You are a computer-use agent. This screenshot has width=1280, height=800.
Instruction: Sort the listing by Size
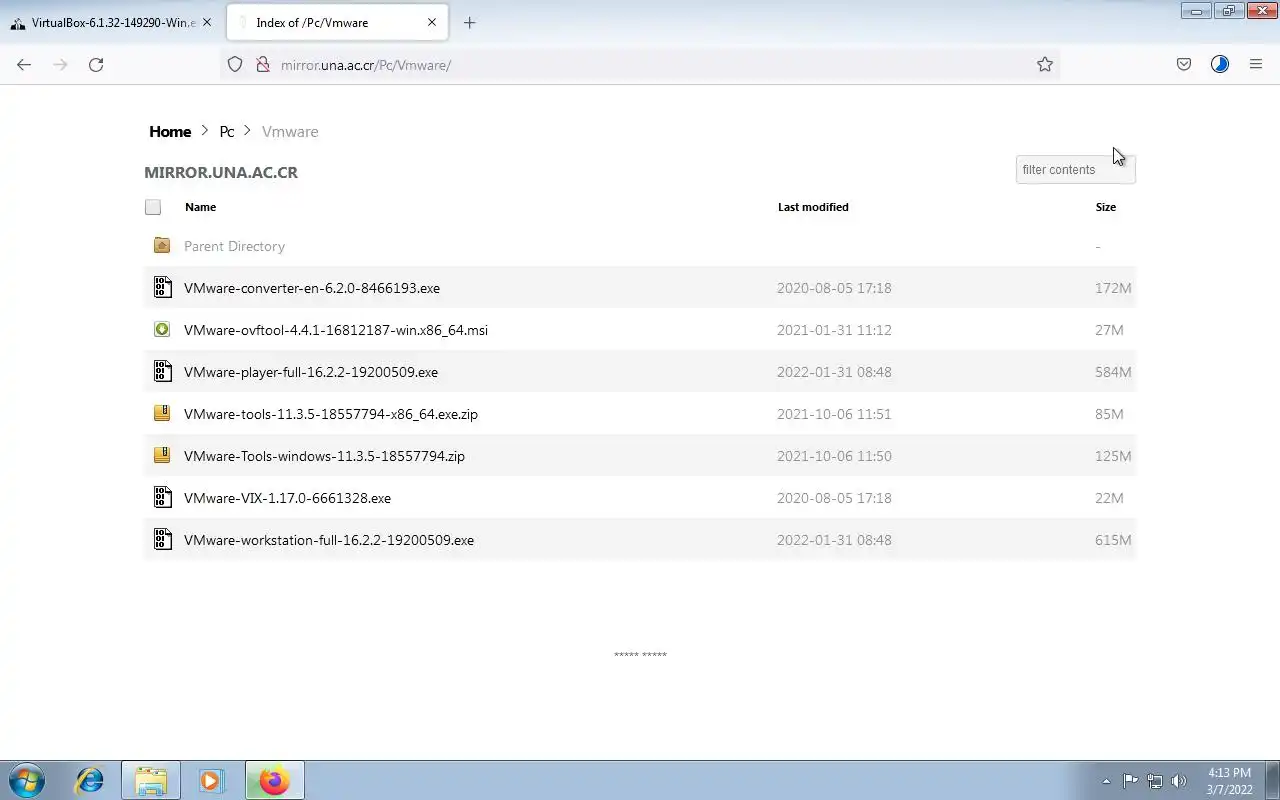[x=1105, y=207]
